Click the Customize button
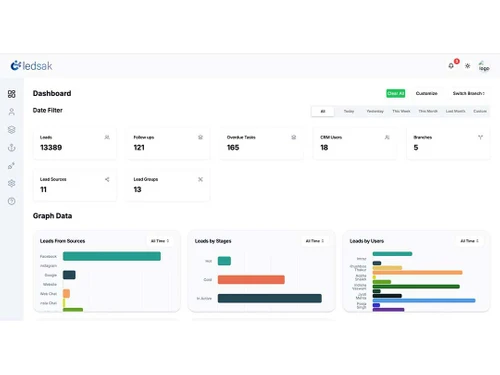 tap(426, 93)
